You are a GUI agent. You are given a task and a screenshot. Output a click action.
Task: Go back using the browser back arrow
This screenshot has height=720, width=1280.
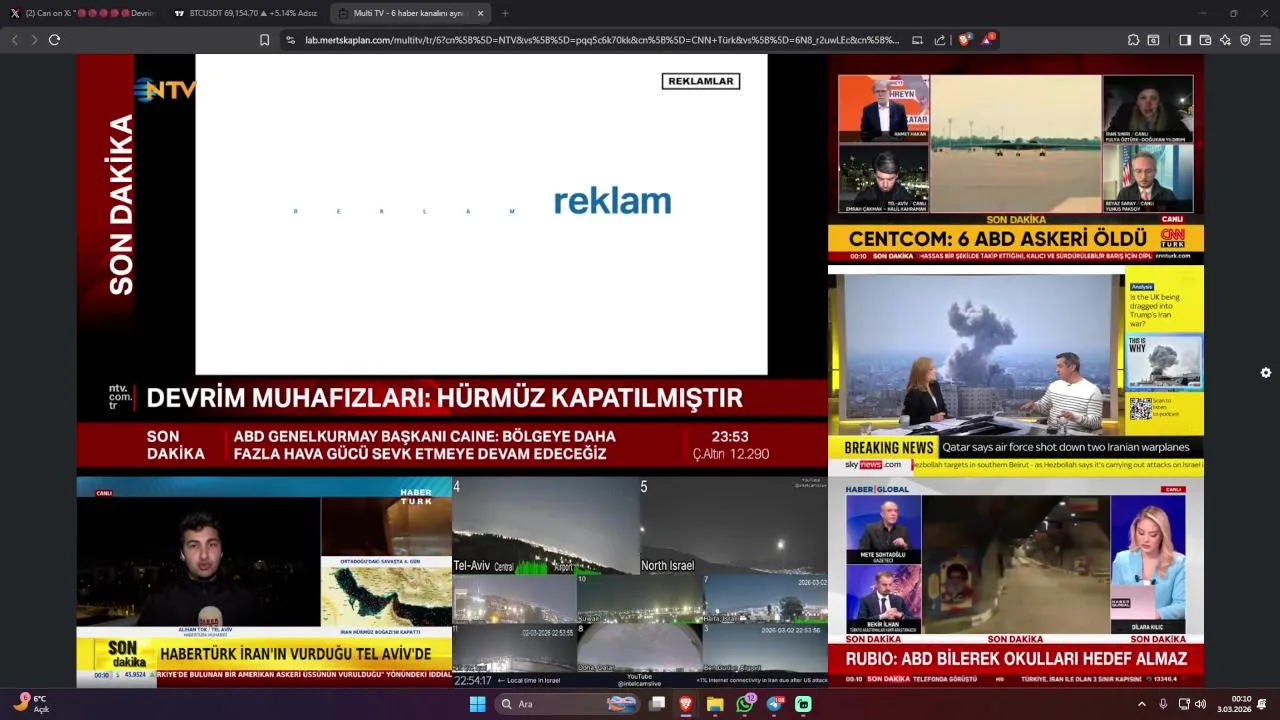(x=14, y=40)
